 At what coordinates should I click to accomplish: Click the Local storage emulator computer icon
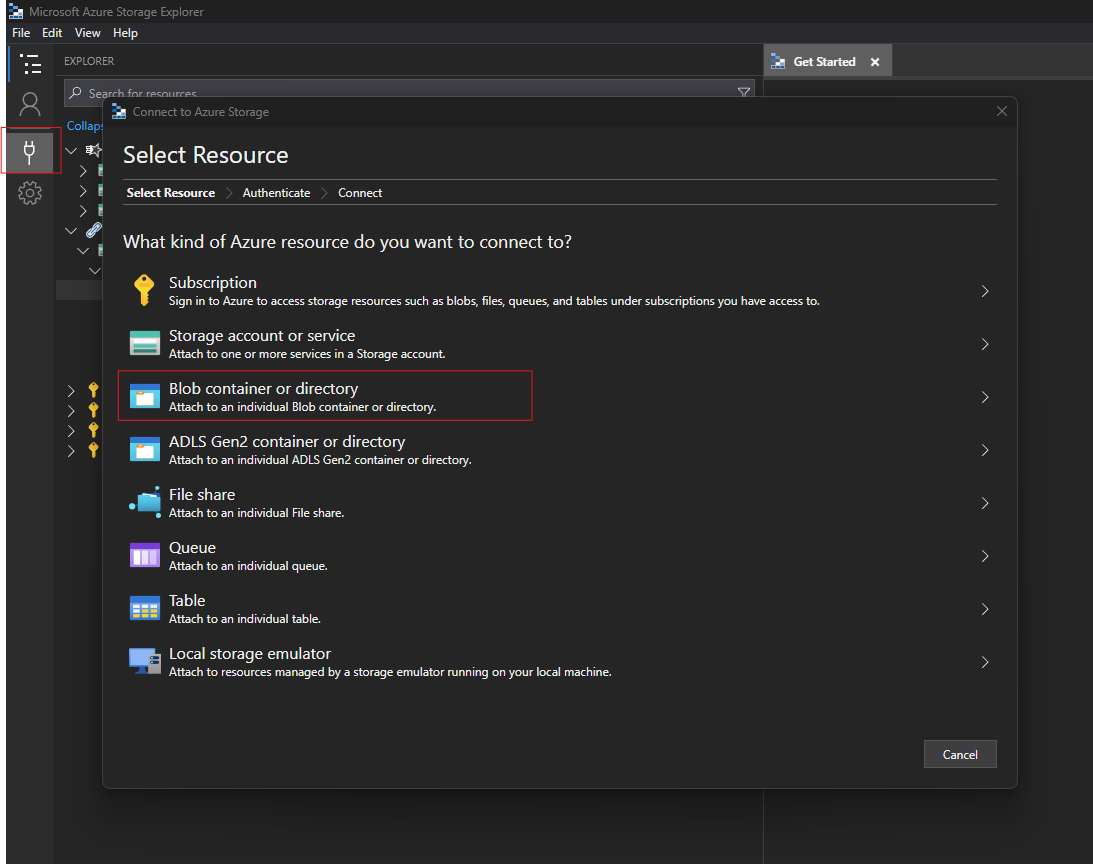coord(145,661)
